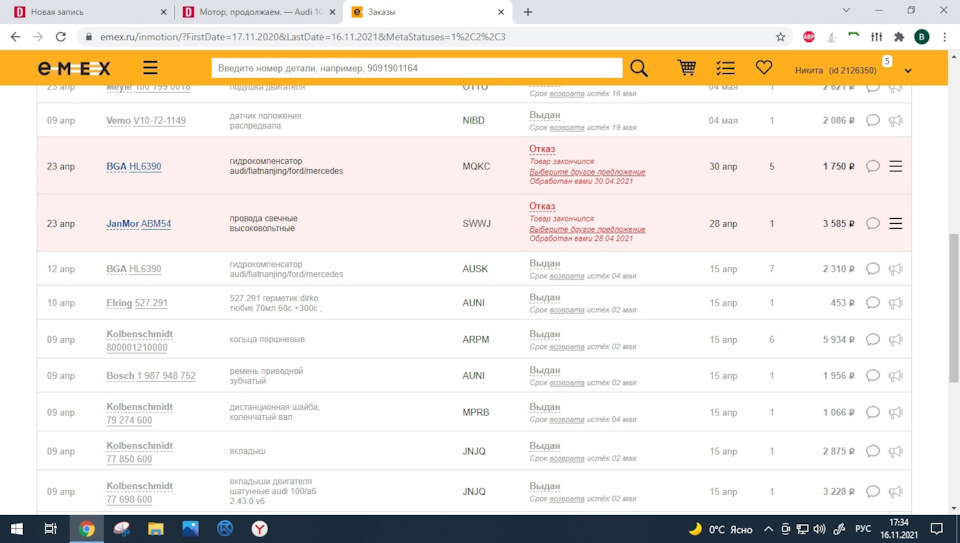Click the address bar URL
This screenshot has height=543, width=960.
coord(302,37)
